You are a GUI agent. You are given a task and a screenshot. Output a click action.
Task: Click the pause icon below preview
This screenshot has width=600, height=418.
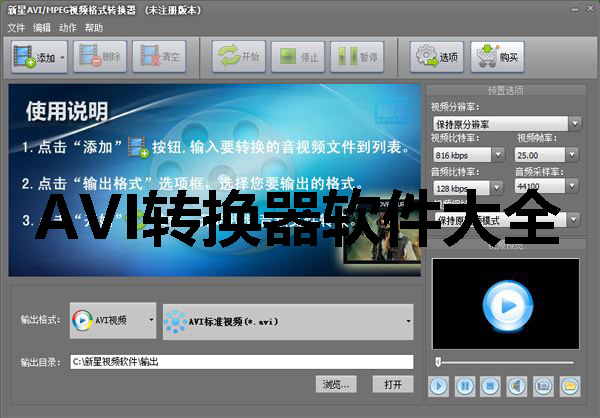pos(465,386)
